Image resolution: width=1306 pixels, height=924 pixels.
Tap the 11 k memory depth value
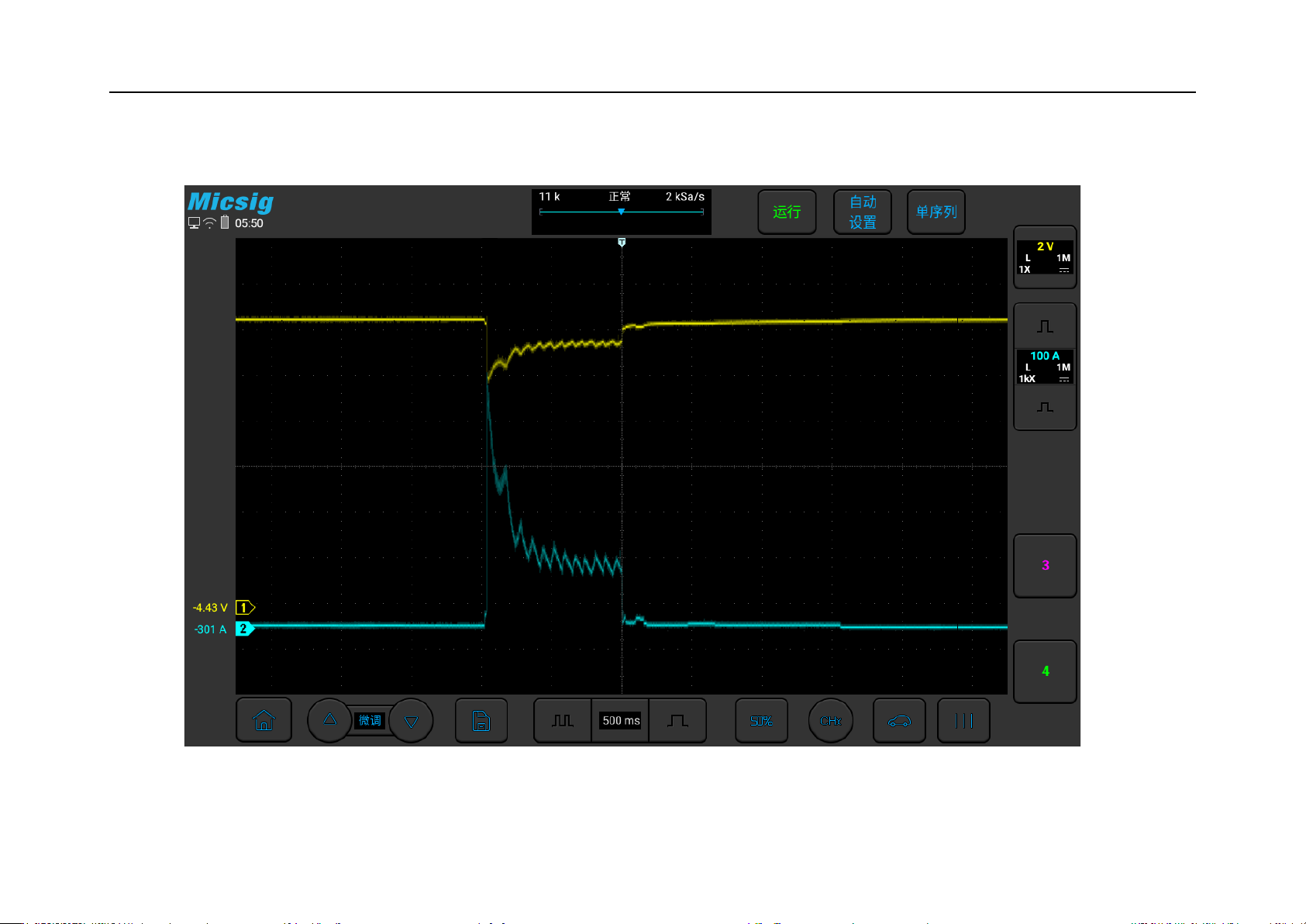click(x=549, y=197)
